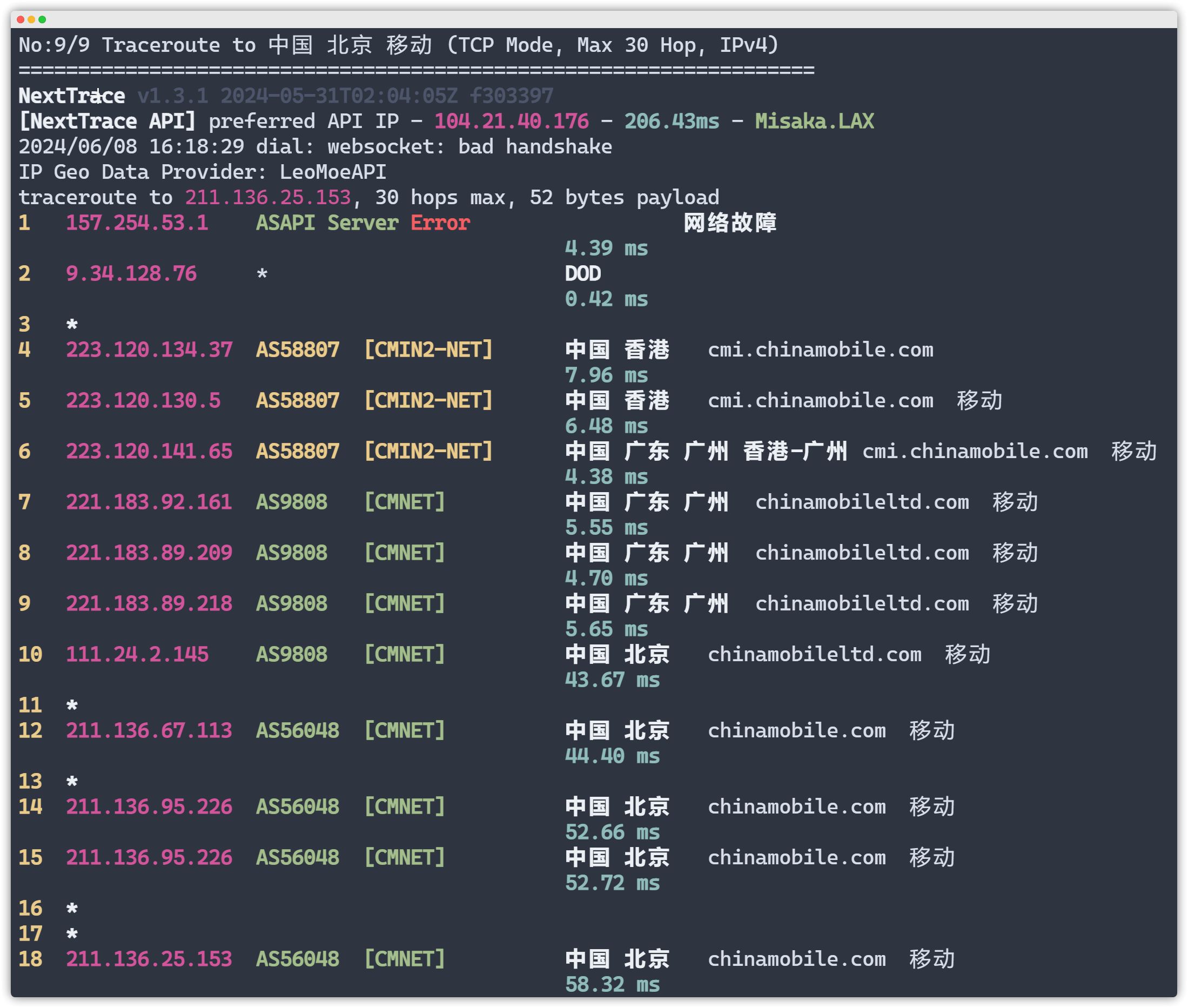Click hop 7 IP 221.183.92.161
Image resolution: width=1188 pixels, height=1008 pixels.
tap(149, 502)
